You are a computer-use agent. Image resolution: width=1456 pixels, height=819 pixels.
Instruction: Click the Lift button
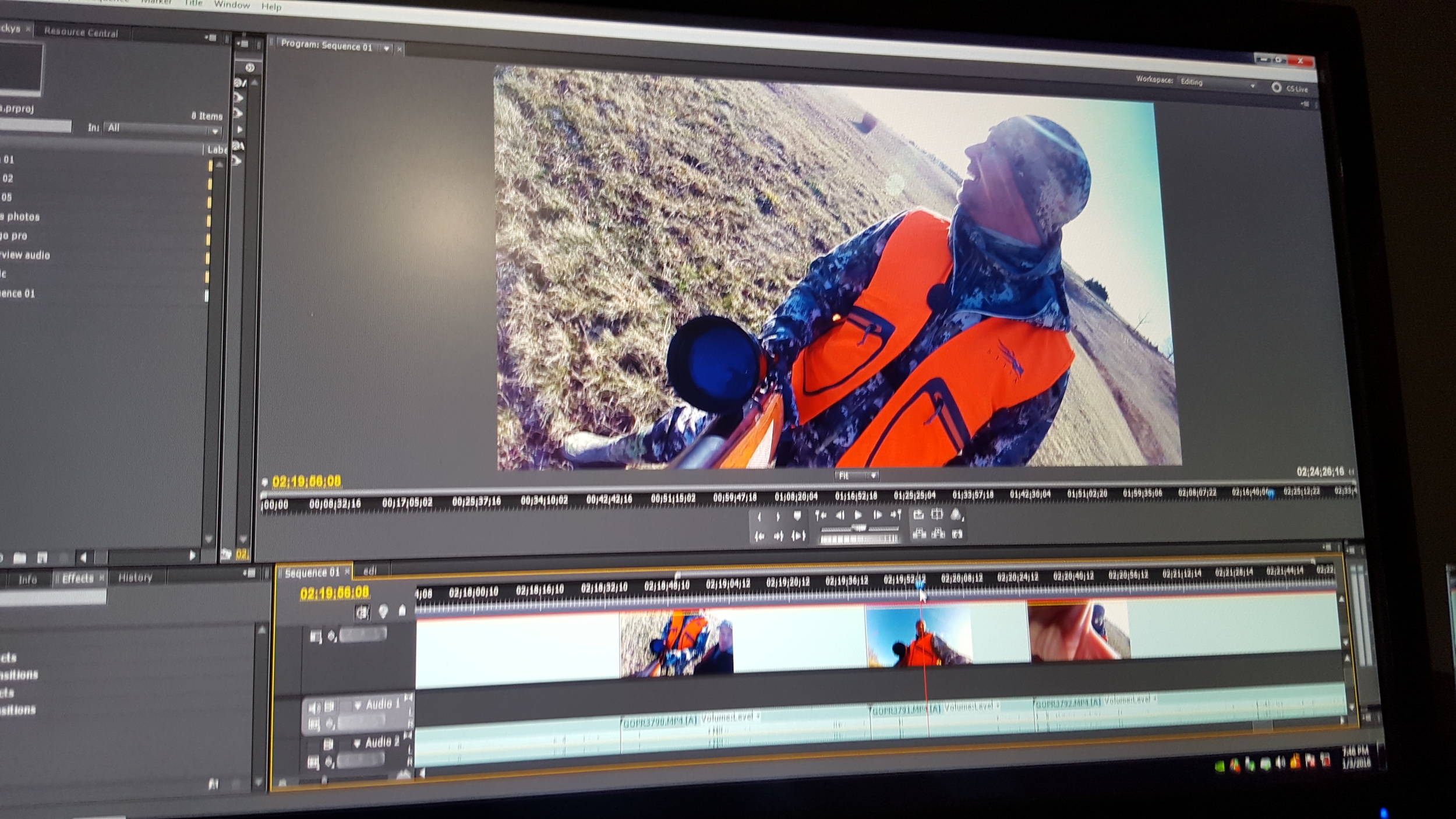click(x=918, y=534)
